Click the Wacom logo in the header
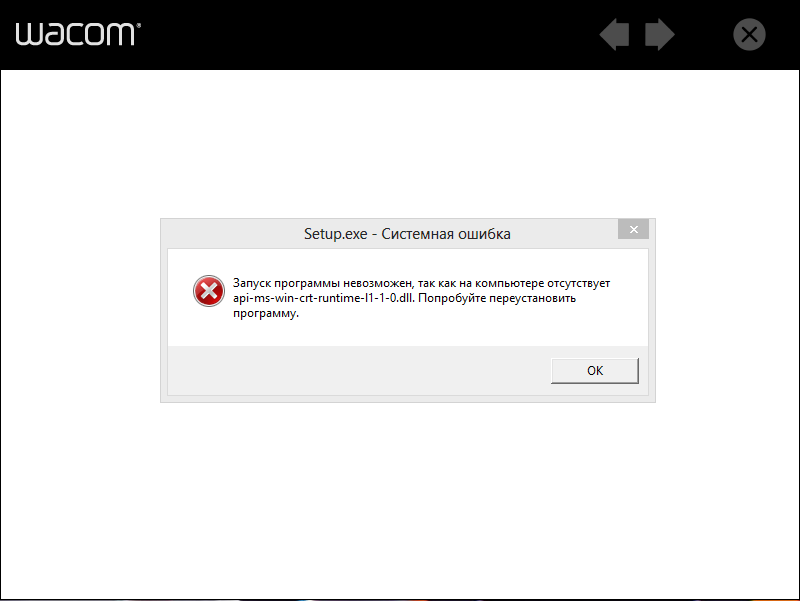800x601 pixels. (78, 34)
